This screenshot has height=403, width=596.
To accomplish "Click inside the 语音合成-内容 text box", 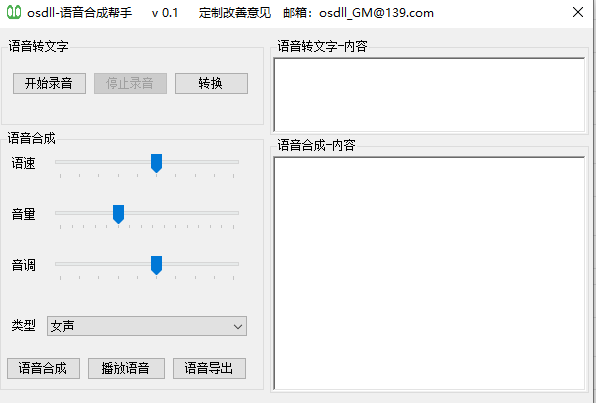I will [x=429, y=273].
